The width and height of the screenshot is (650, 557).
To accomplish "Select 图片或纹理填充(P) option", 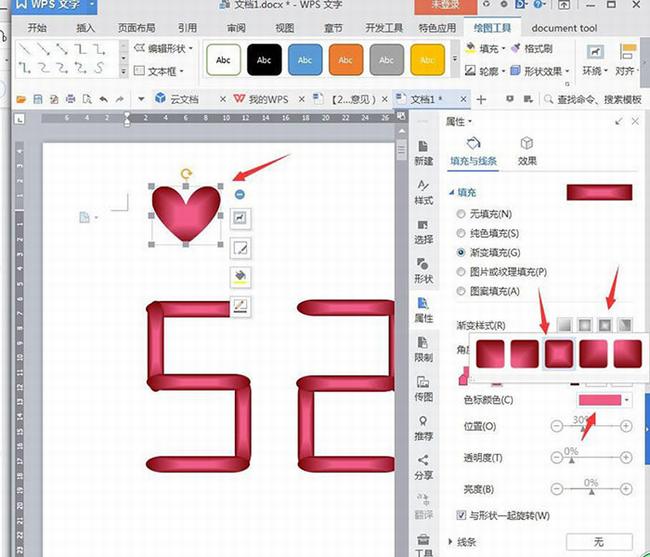I will (502, 272).
